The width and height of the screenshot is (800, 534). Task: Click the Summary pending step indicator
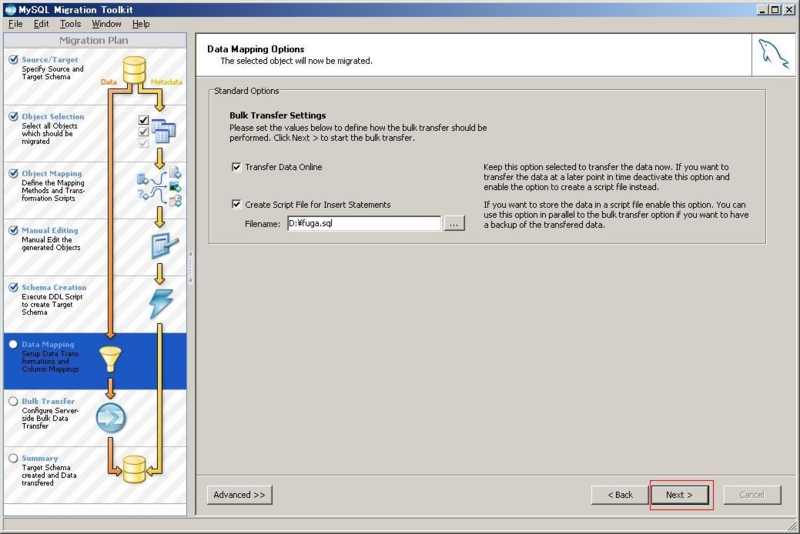click(13, 458)
